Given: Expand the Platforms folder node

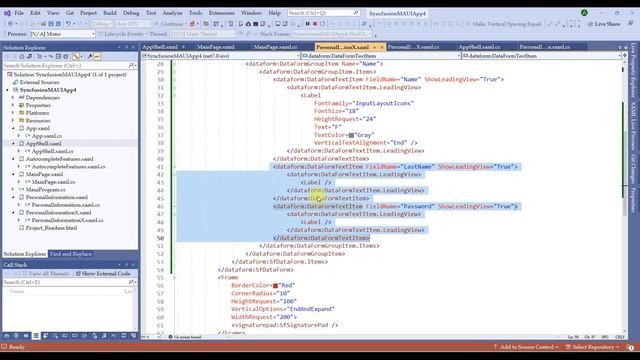Looking at the screenshot, I should (13, 113).
